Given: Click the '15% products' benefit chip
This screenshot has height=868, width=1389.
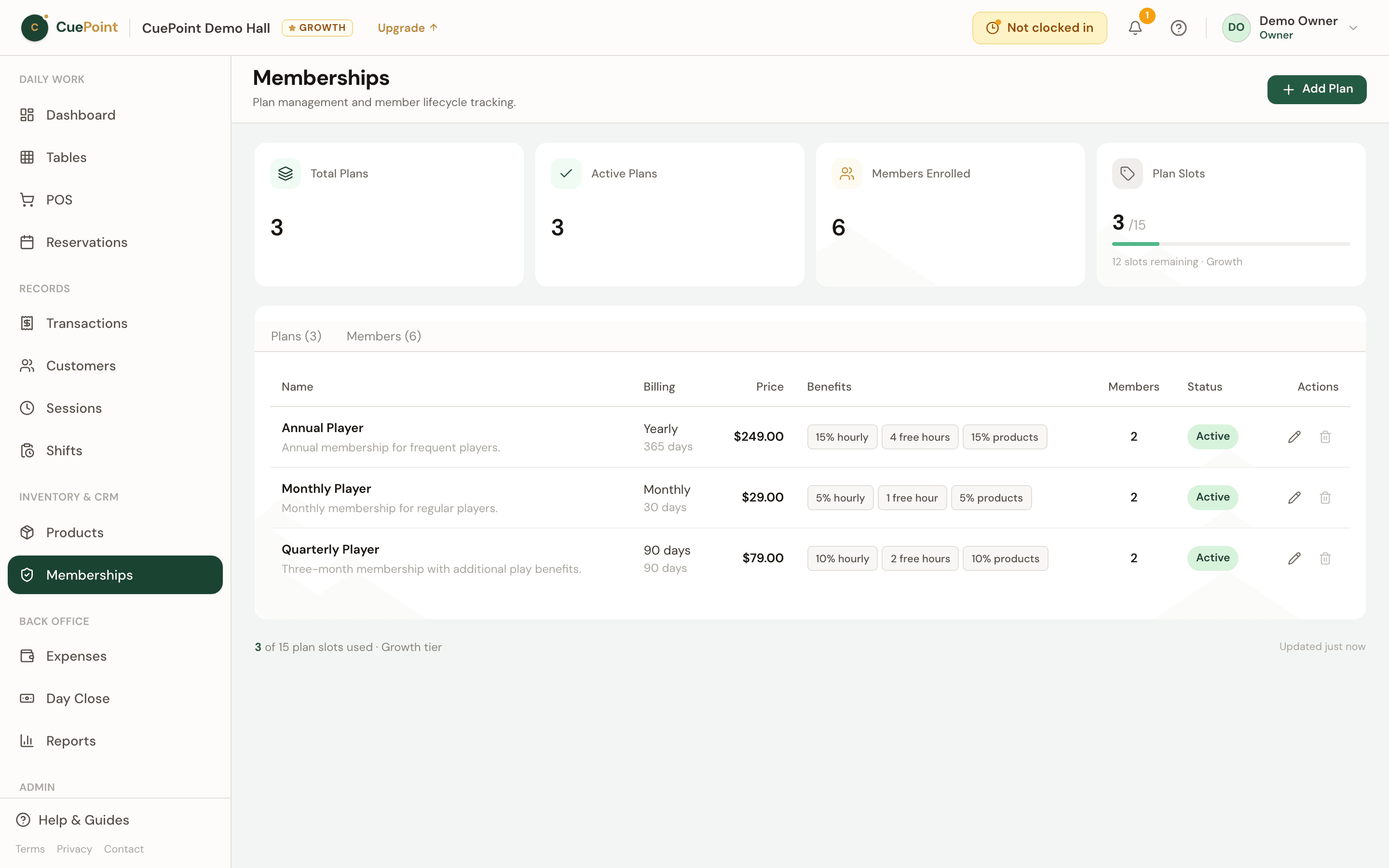Looking at the screenshot, I should (x=1005, y=437).
